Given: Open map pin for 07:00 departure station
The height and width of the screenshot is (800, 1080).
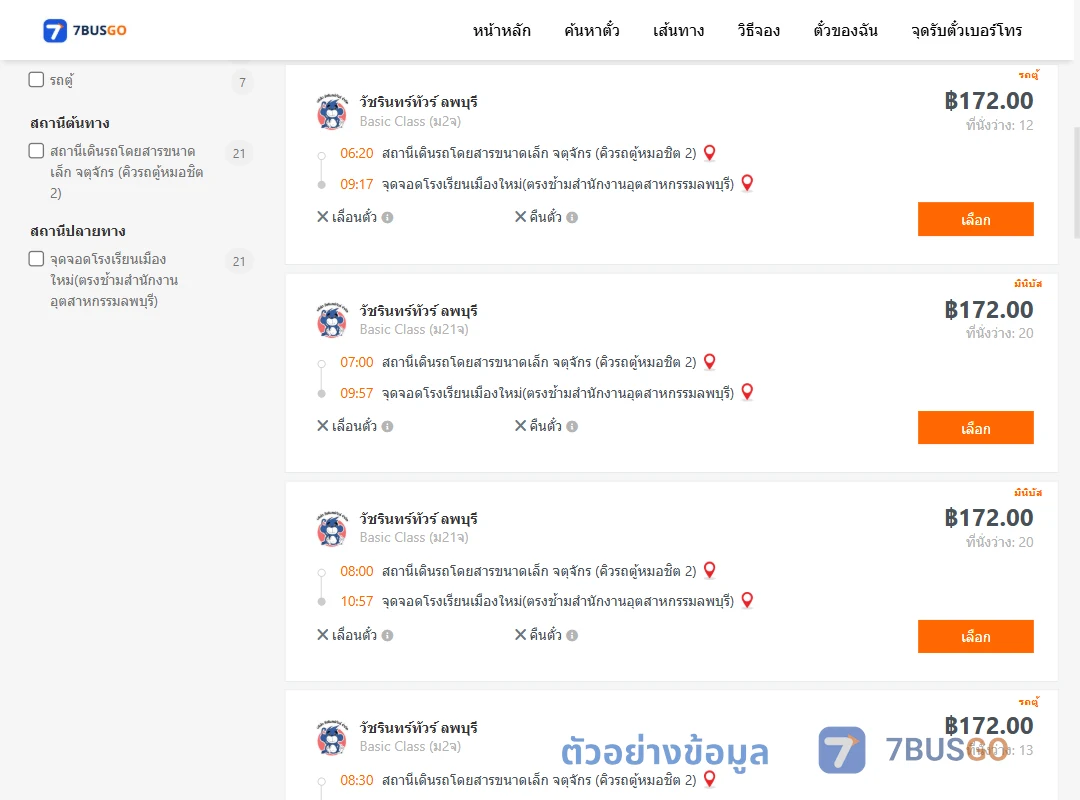Looking at the screenshot, I should 709,362.
